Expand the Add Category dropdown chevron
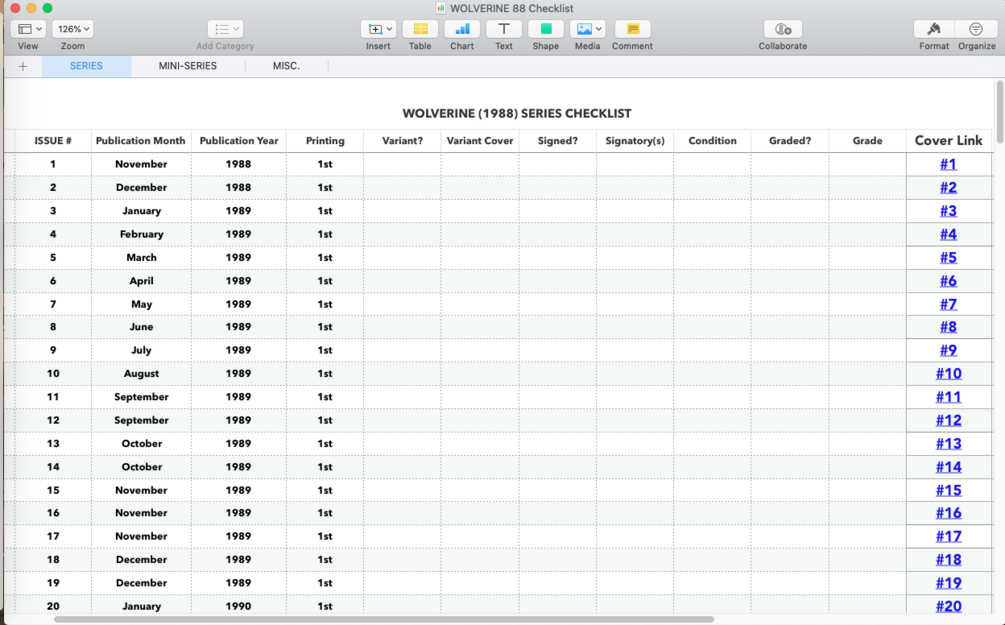The height and width of the screenshot is (625, 1005). (x=237, y=29)
